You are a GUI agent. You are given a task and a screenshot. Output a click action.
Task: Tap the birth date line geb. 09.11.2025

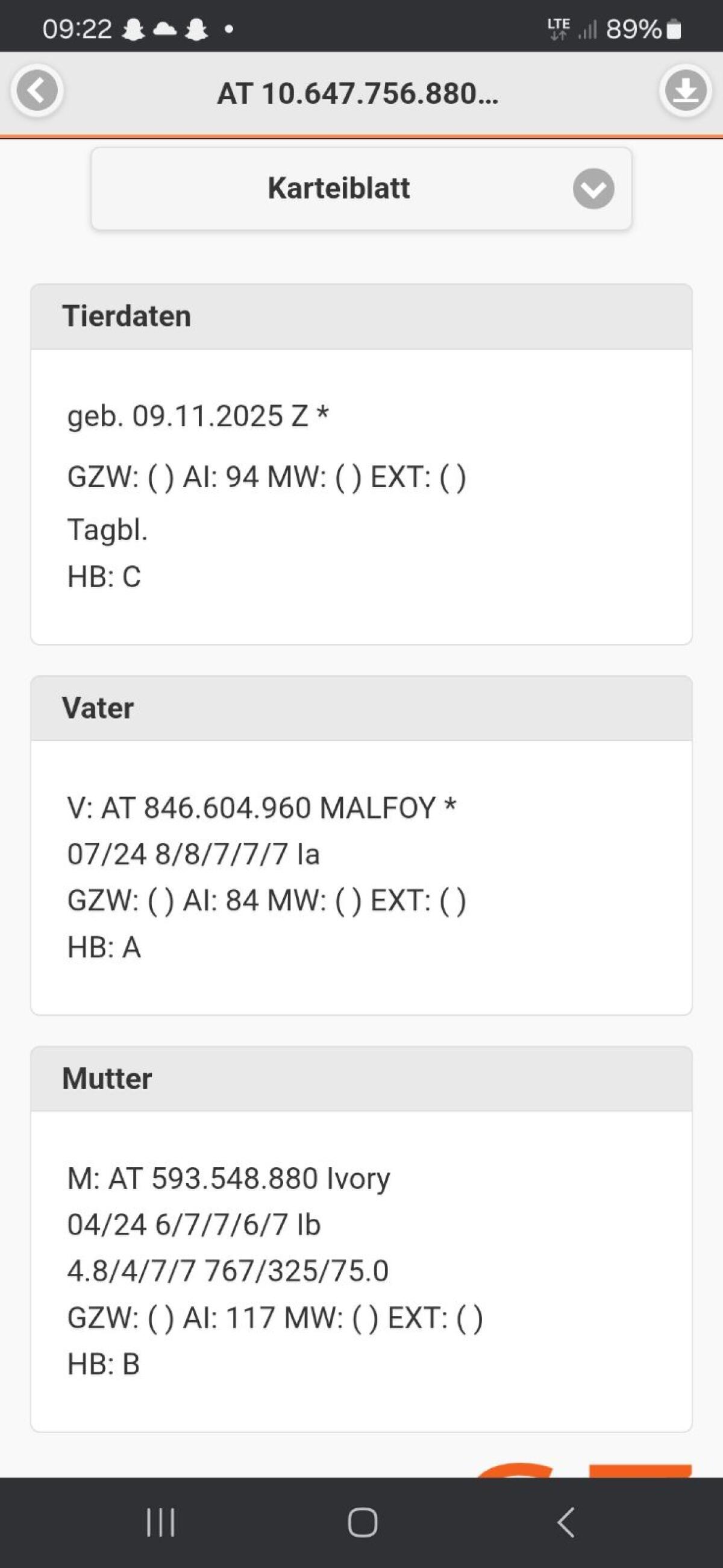[198, 417]
